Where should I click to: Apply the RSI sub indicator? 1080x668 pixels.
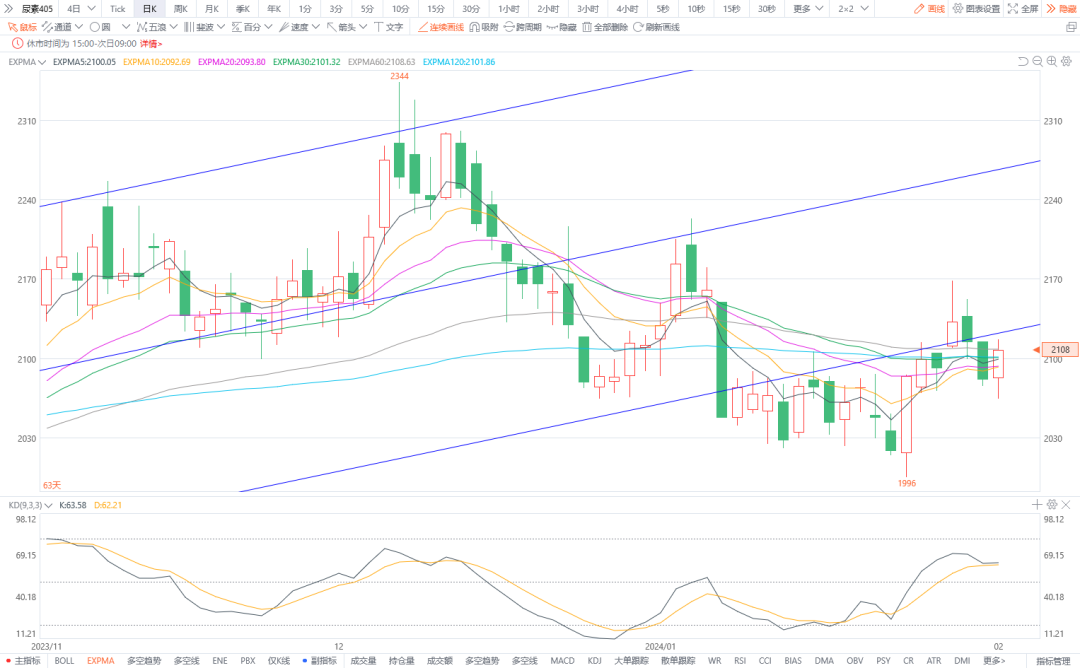[740, 660]
